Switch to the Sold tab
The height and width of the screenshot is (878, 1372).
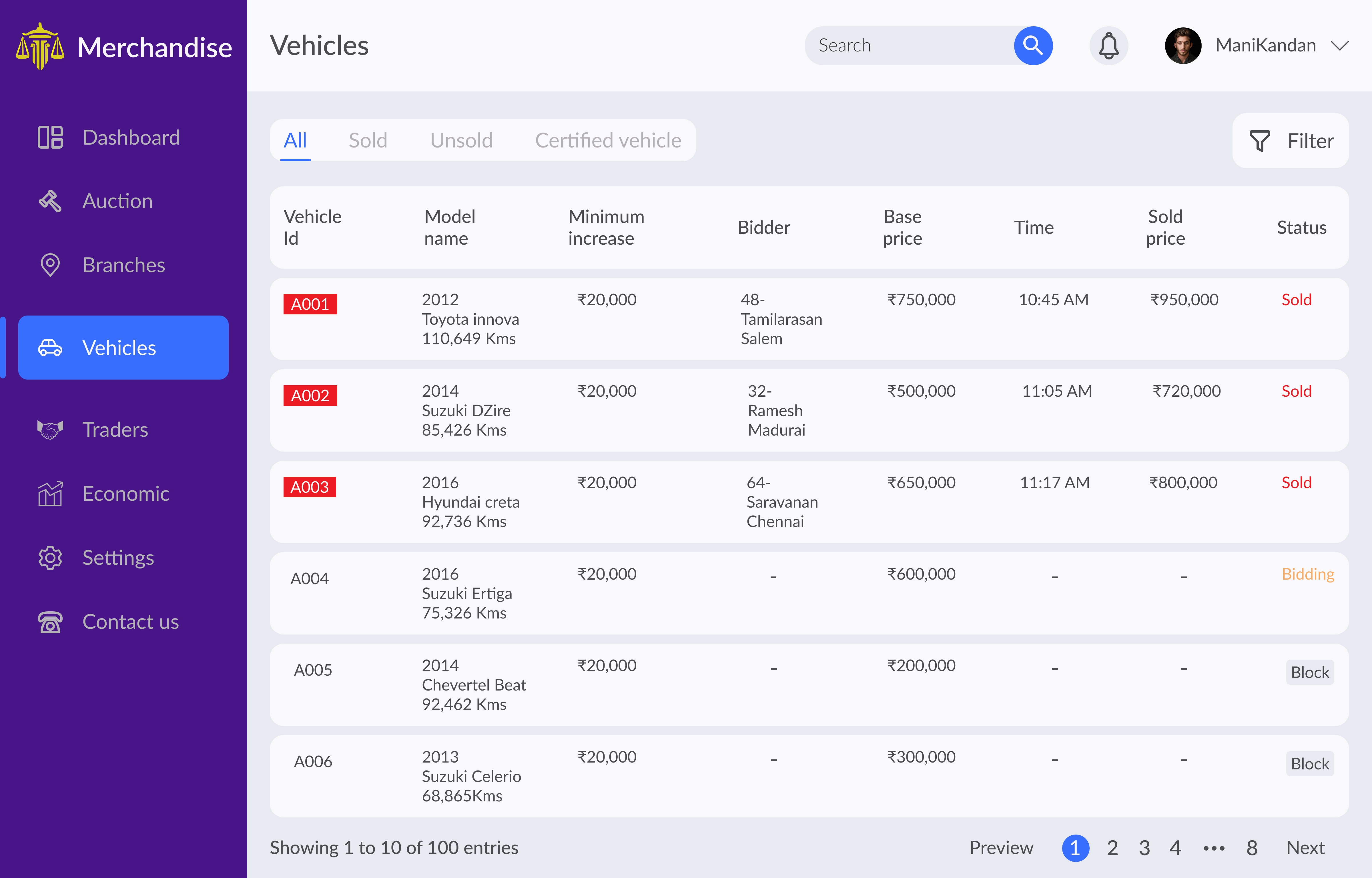coord(368,140)
